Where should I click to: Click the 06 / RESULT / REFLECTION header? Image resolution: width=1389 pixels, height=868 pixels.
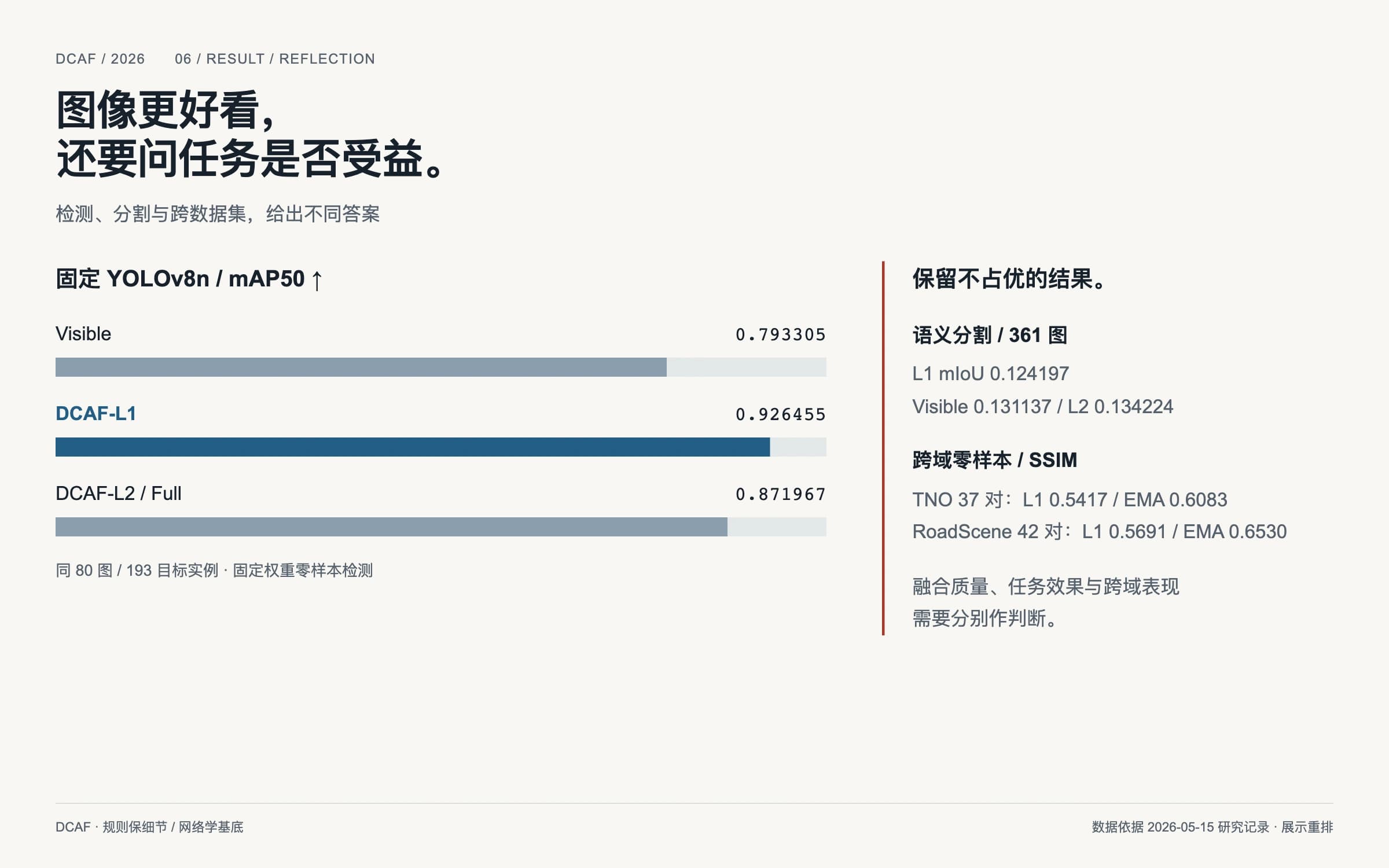click(x=275, y=59)
